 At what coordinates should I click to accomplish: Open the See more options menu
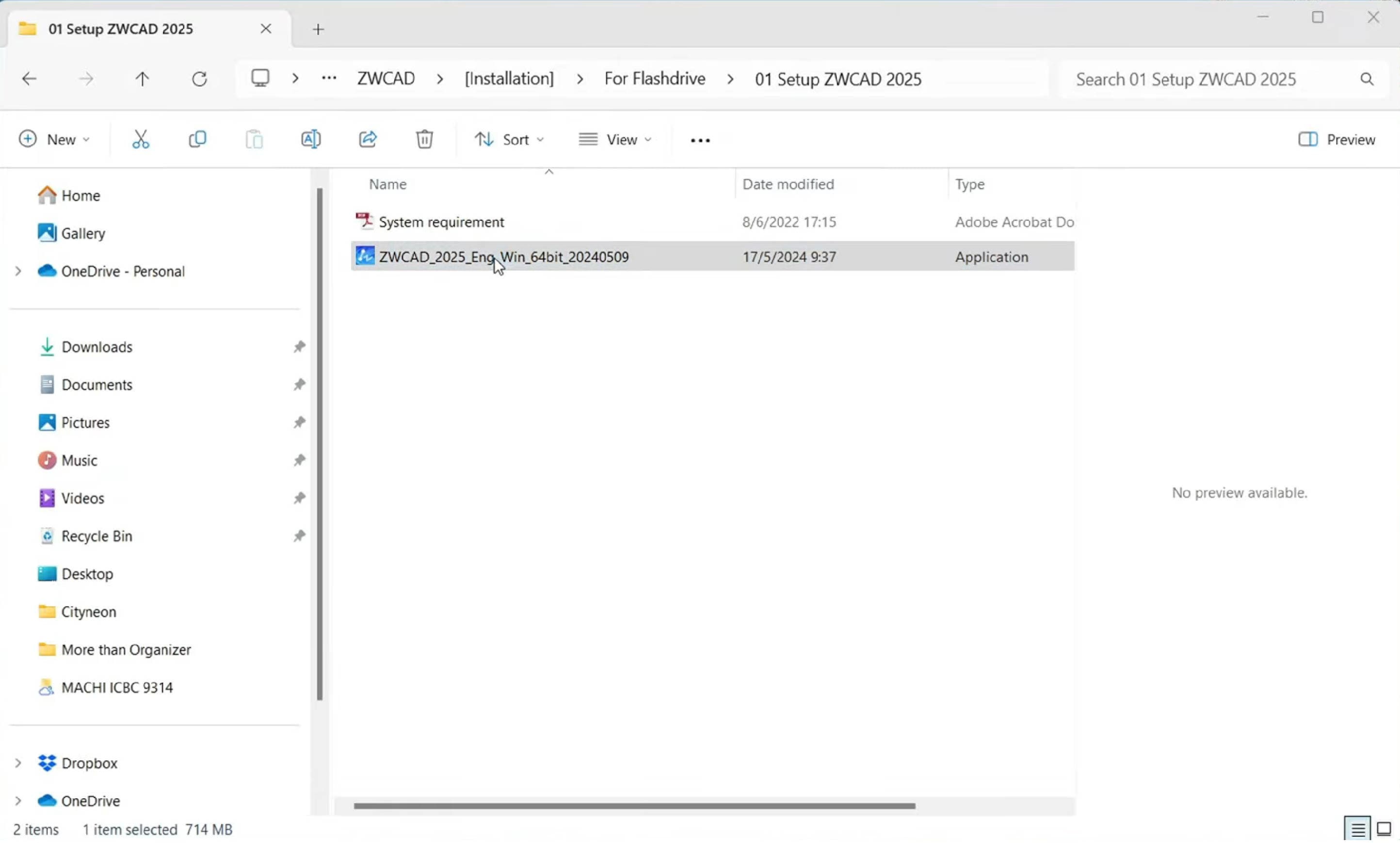click(x=700, y=140)
